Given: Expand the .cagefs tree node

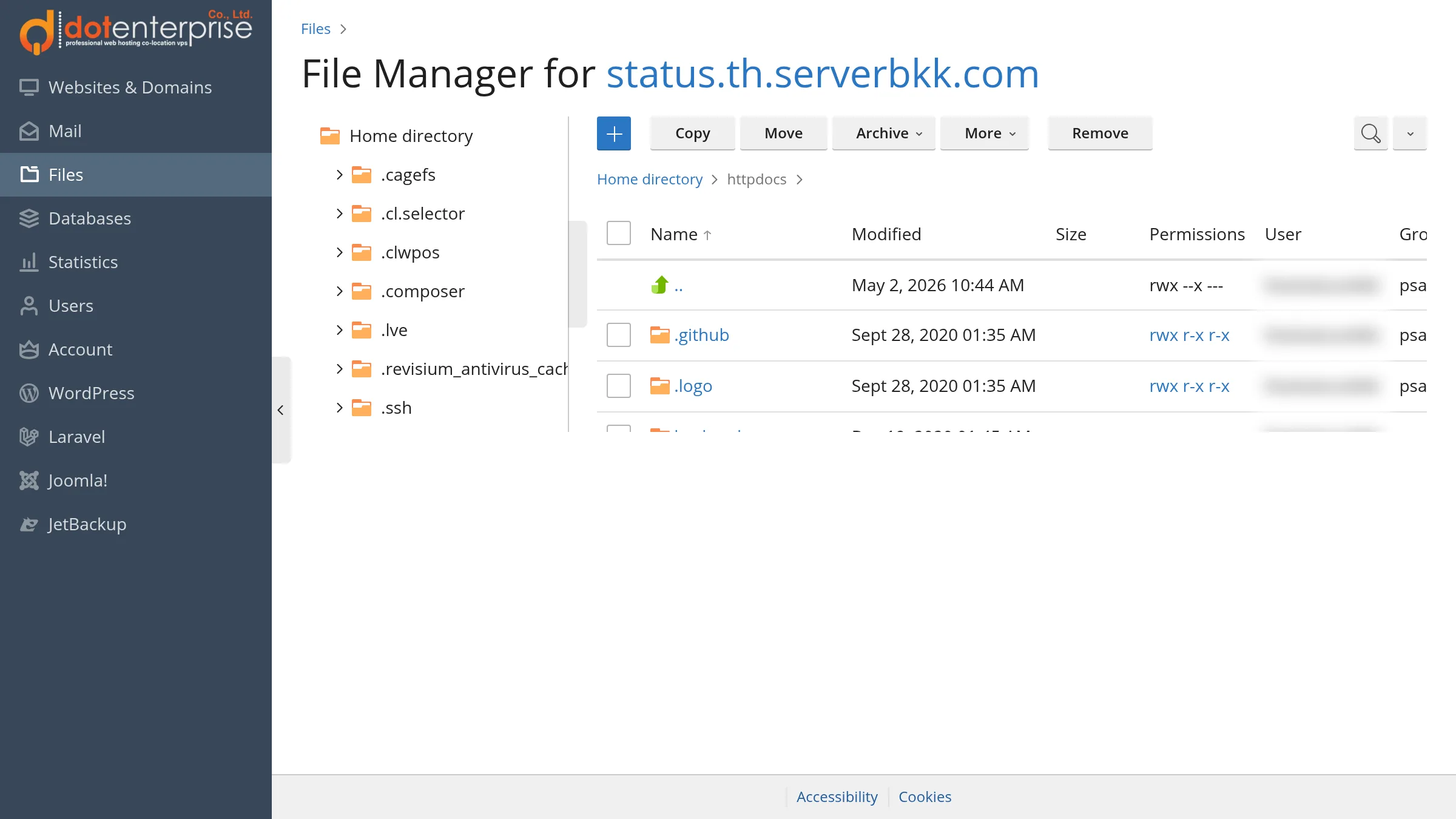Looking at the screenshot, I should tap(339, 175).
